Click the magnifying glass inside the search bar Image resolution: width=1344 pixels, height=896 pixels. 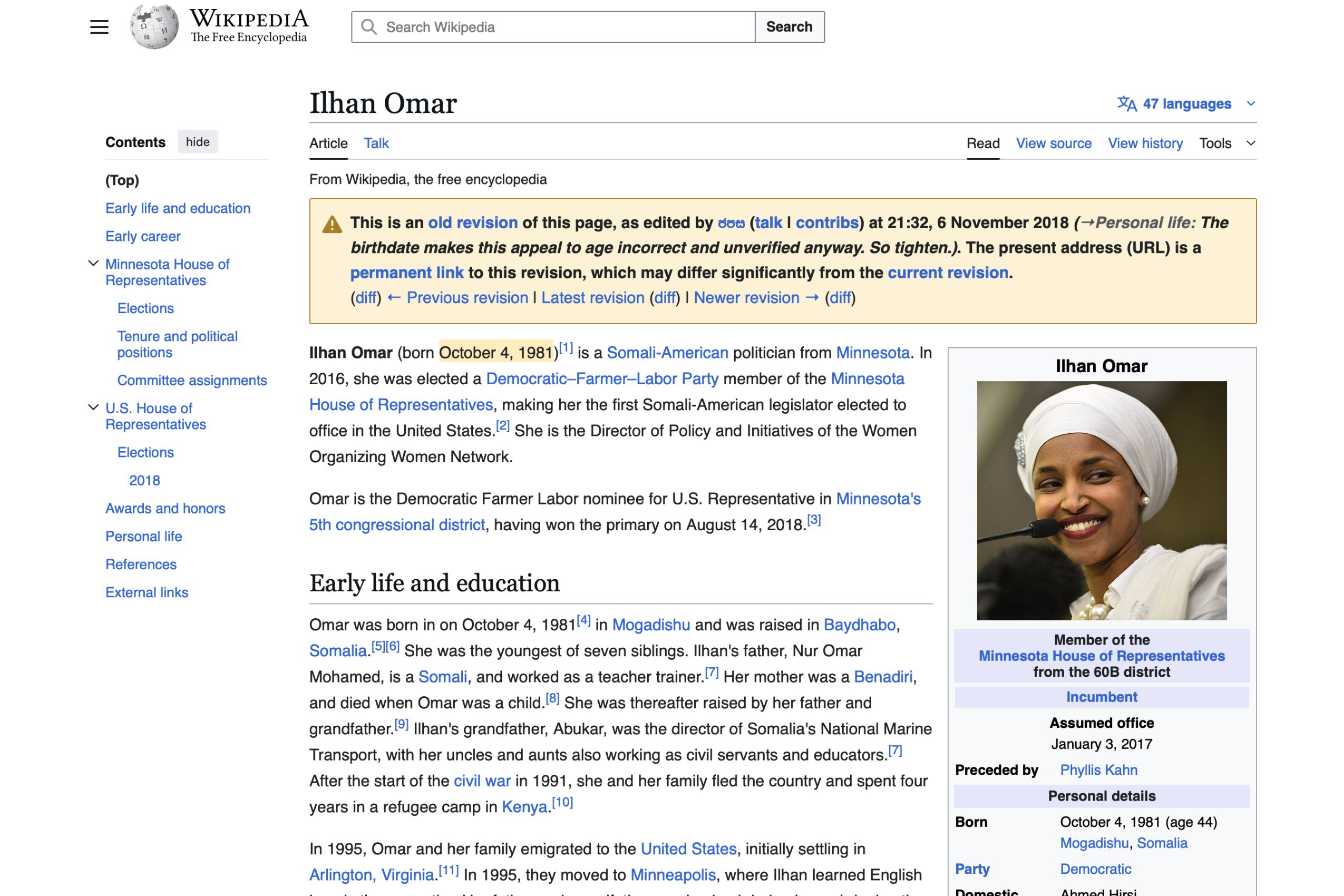pyautogui.click(x=369, y=26)
